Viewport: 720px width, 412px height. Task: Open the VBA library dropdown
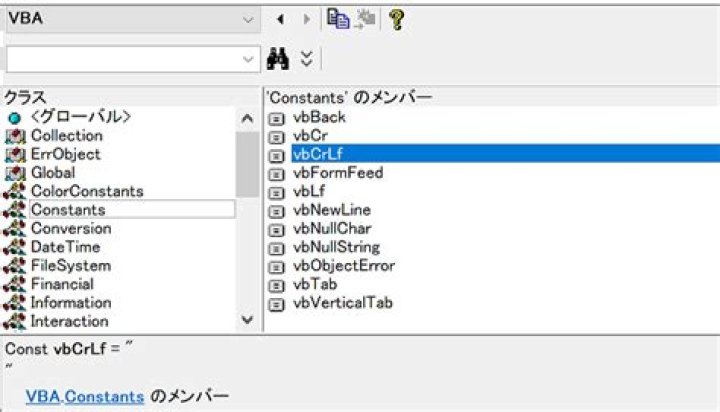(248, 19)
